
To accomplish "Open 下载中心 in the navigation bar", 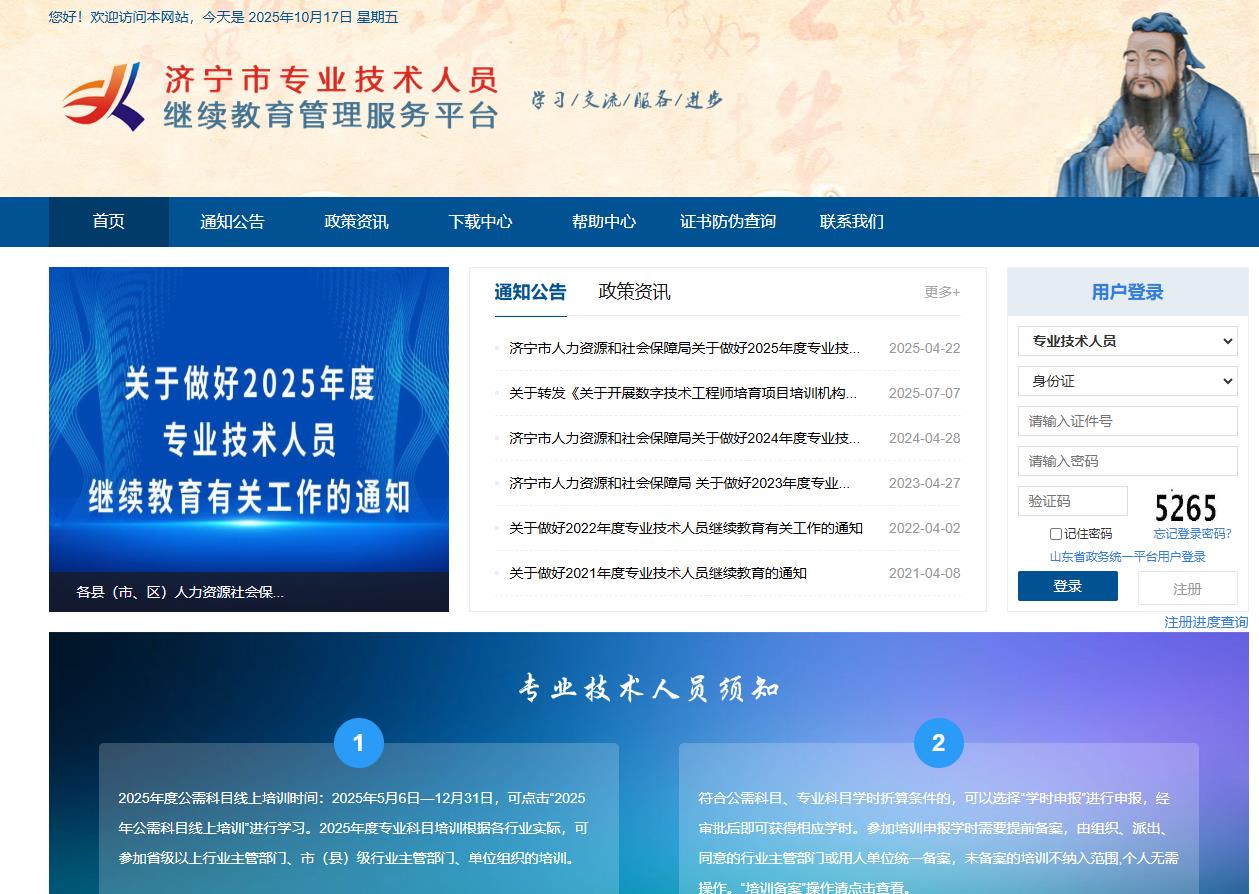I will 480,222.
